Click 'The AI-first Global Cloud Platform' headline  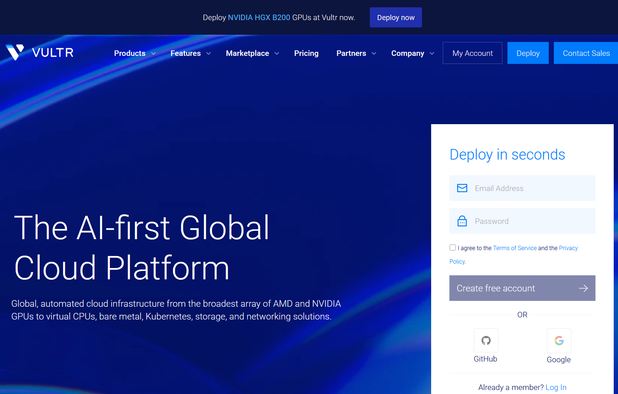[x=142, y=247]
